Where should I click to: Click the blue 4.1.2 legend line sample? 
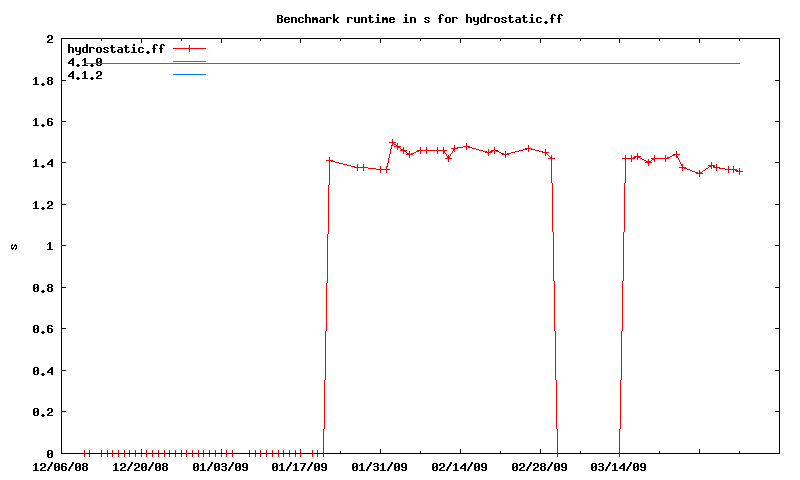pos(189,75)
